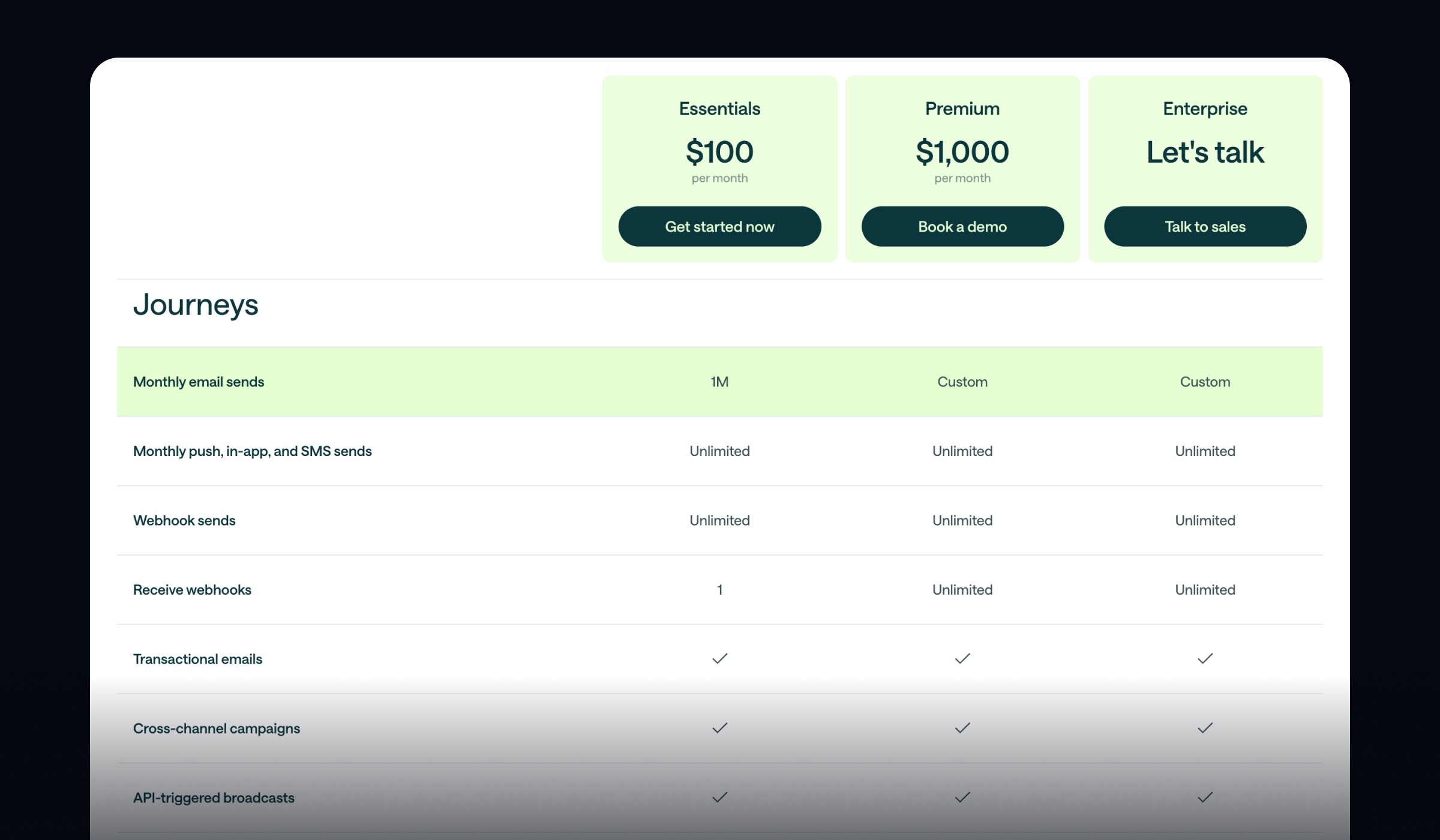Image resolution: width=1440 pixels, height=840 pixels.
Task: Click the Transactional emails checkmark under Premium
Action: tap(962, 658)
